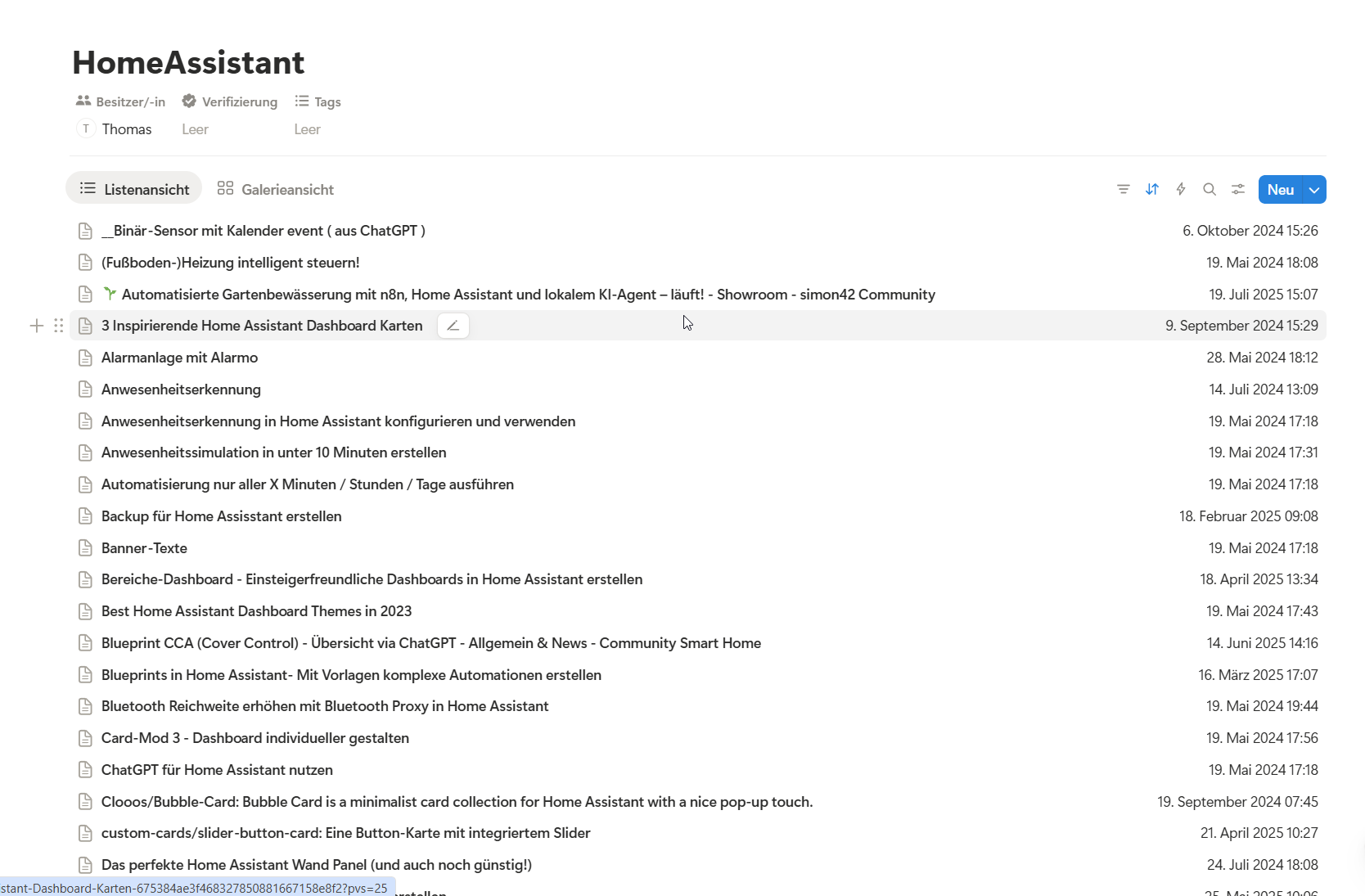Click the sort arrows icon
The width and height of the screenshot is (1365, 896).
point(1152,190)
